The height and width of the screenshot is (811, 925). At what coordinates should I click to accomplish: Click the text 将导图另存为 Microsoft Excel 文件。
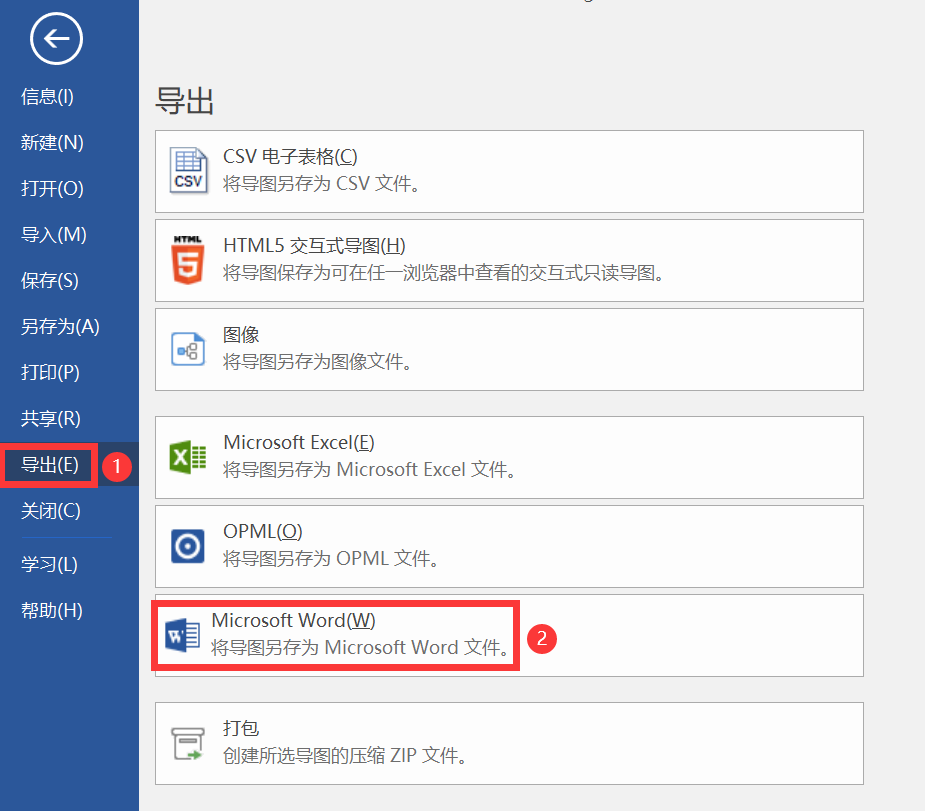pyautogui.click(x=370, y=470)
